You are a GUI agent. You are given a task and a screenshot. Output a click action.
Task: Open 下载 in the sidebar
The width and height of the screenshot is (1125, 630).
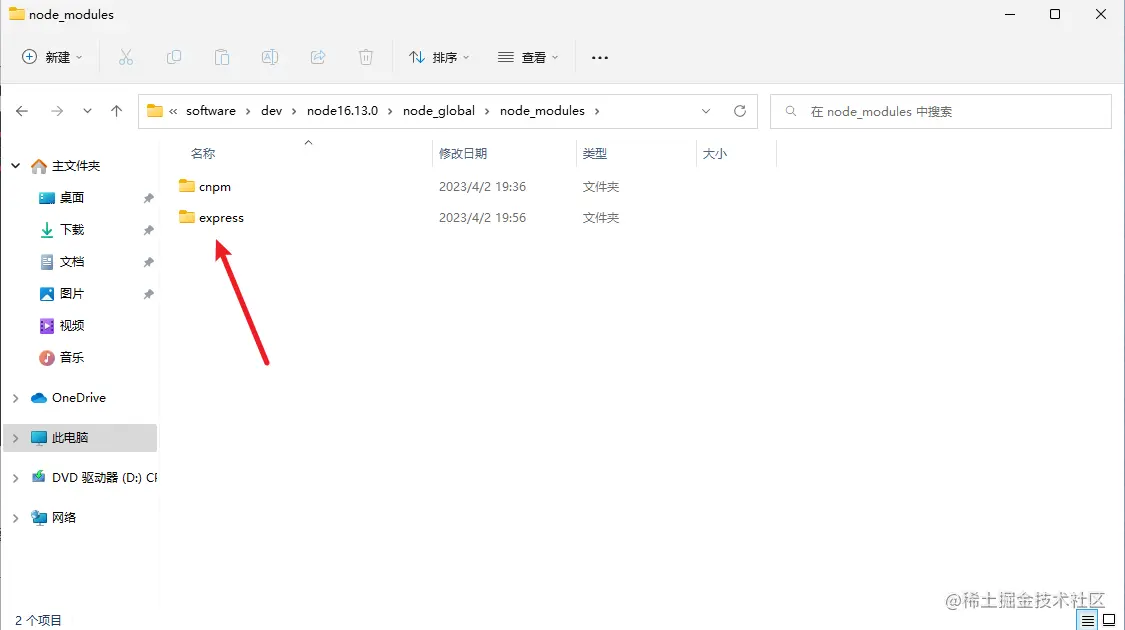72,230
